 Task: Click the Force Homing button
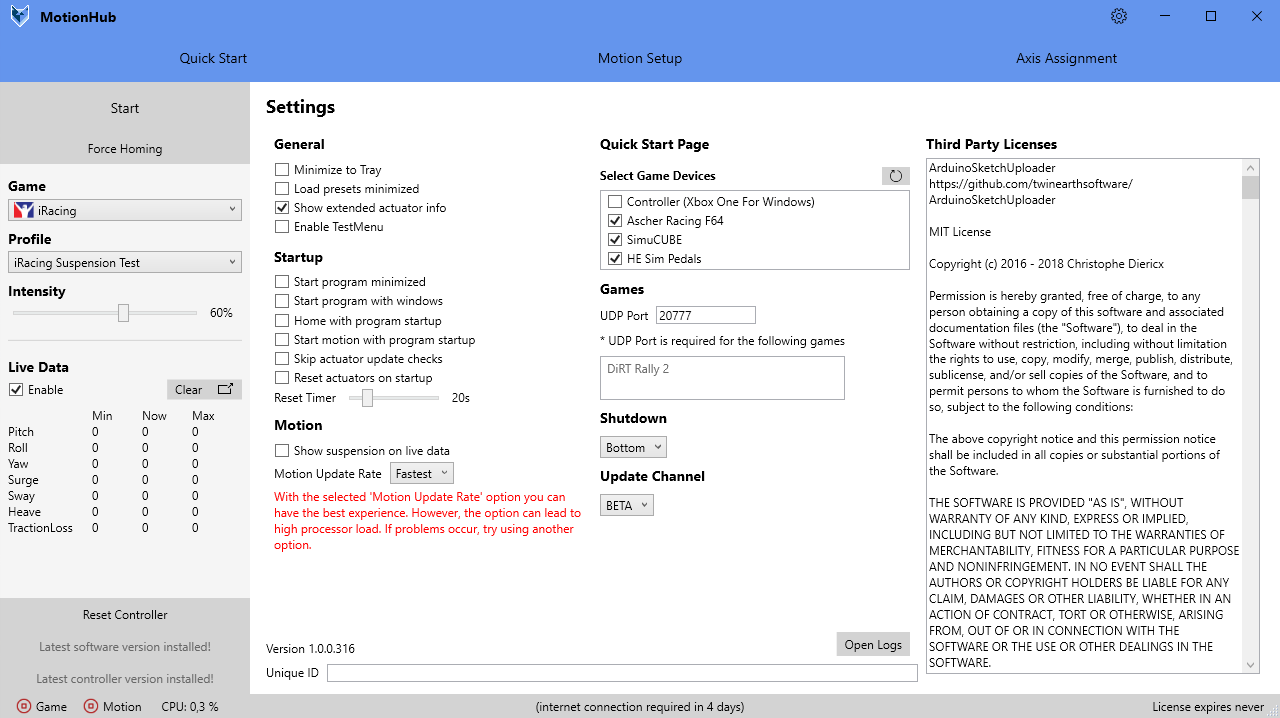point(125,149)
